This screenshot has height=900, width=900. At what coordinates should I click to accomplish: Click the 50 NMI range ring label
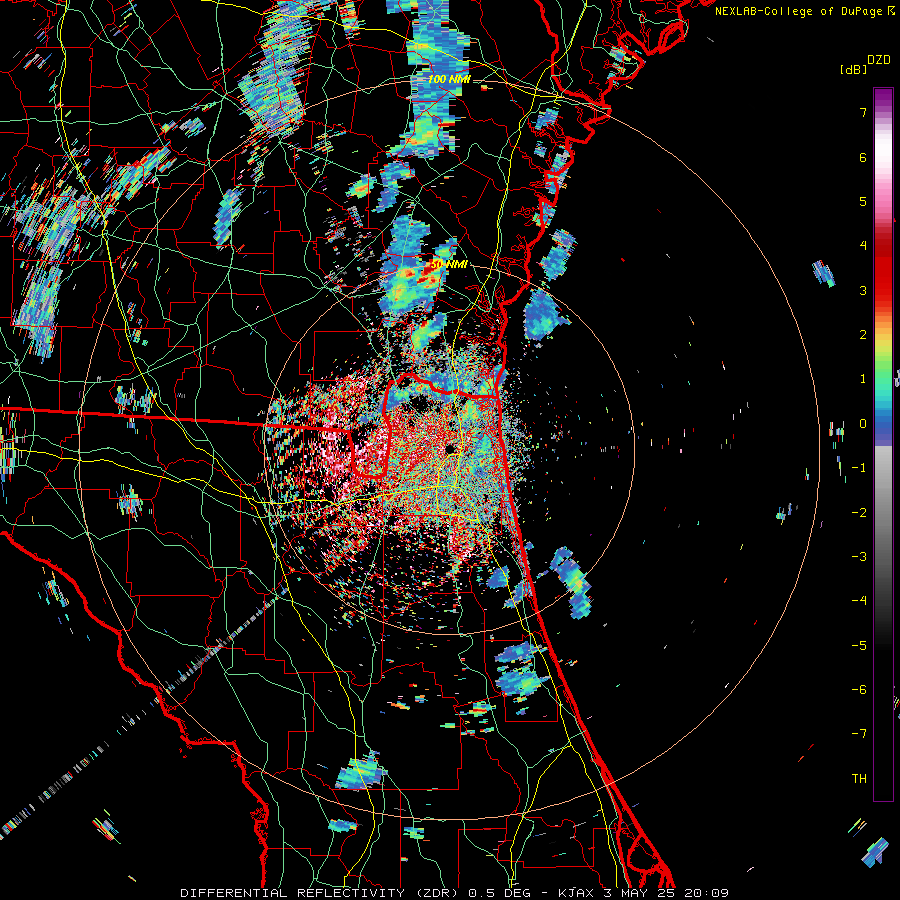point(449,265)
